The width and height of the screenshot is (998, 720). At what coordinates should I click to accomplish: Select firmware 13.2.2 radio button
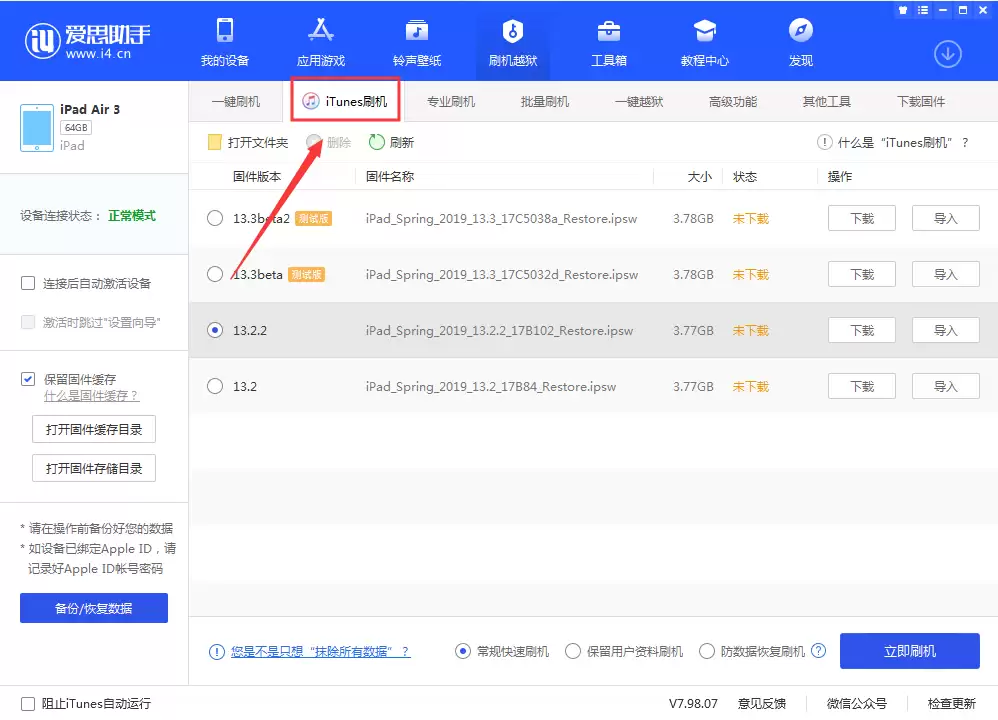215,330
